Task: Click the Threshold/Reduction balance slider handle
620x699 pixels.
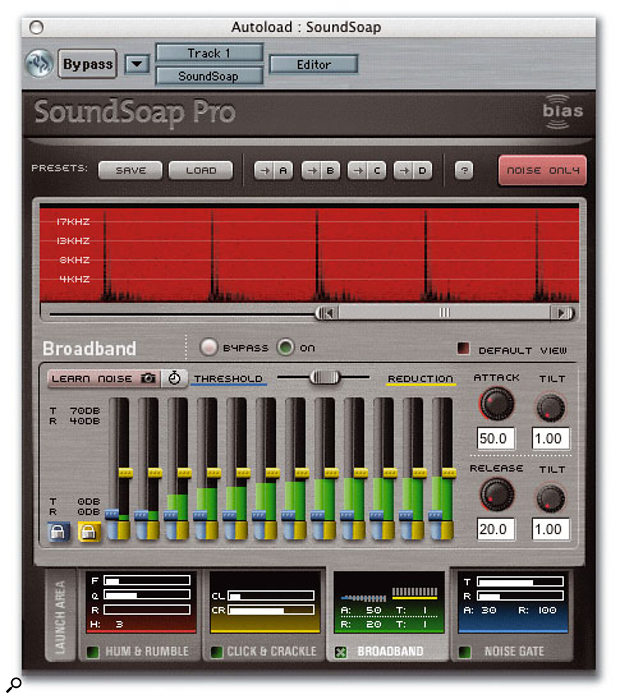Action: [324, 377]
